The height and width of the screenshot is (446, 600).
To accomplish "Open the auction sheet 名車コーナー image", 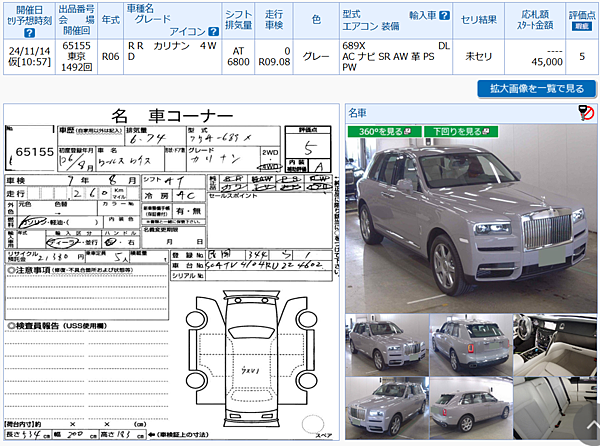I will (x=171, y=272).
